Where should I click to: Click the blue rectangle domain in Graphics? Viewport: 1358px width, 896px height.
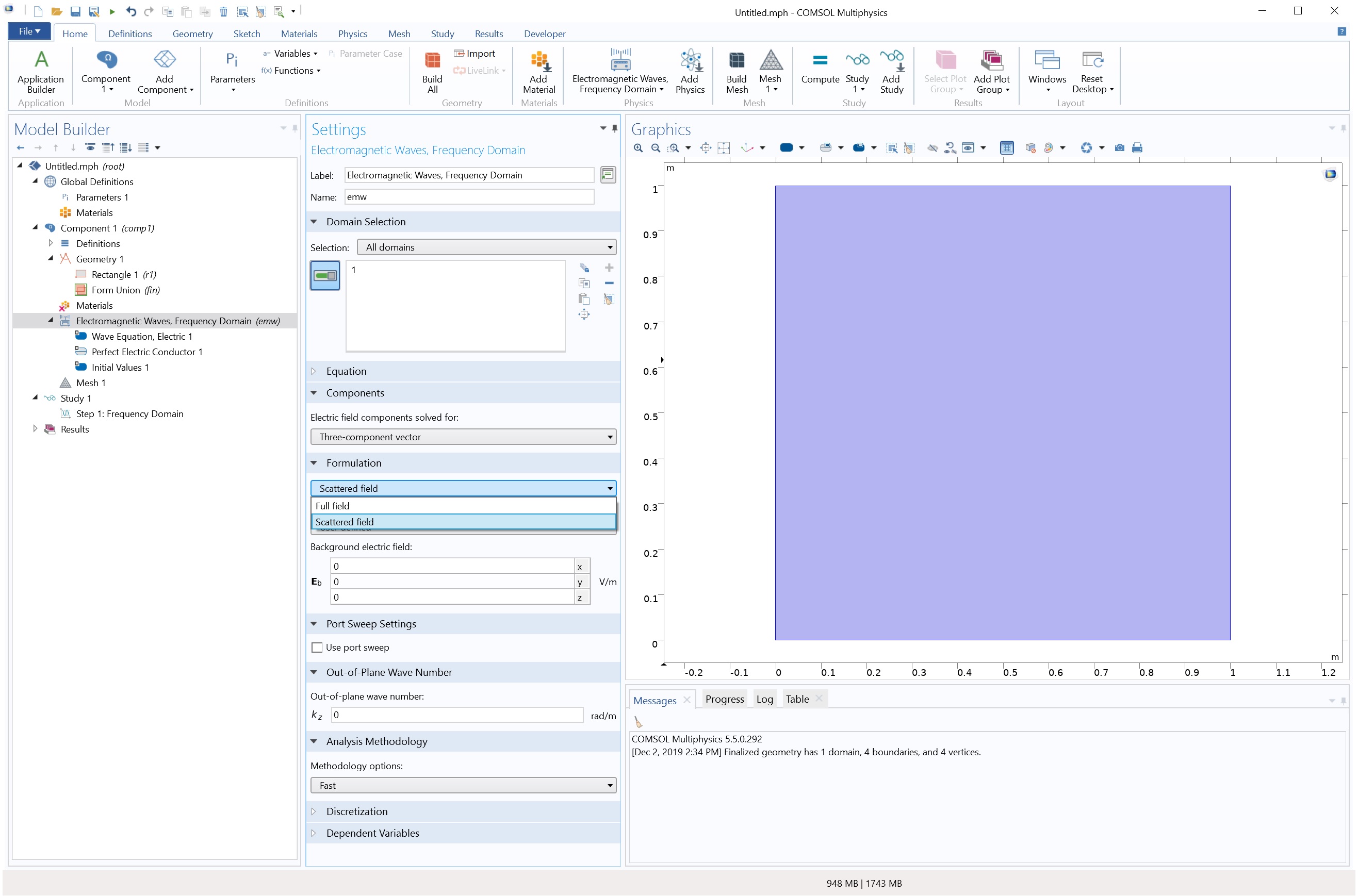tap(1002, 412)
